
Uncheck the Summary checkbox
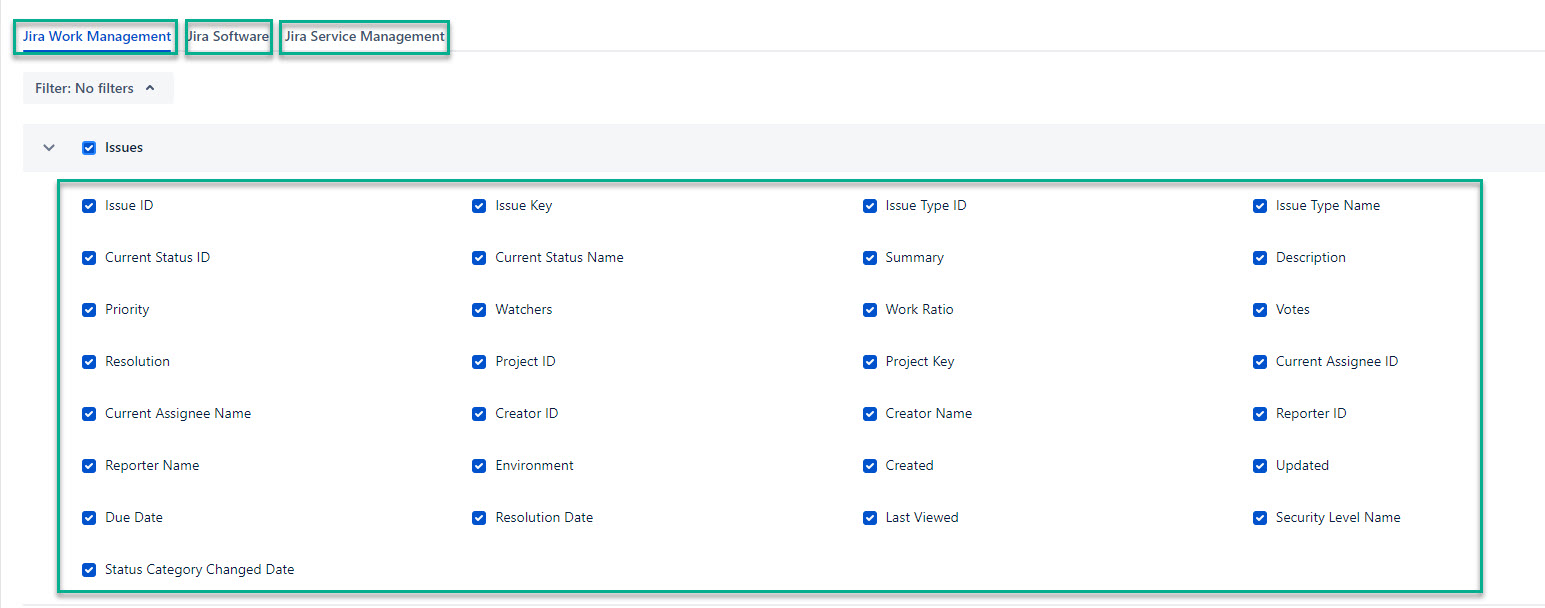click(x=870, y=258)
